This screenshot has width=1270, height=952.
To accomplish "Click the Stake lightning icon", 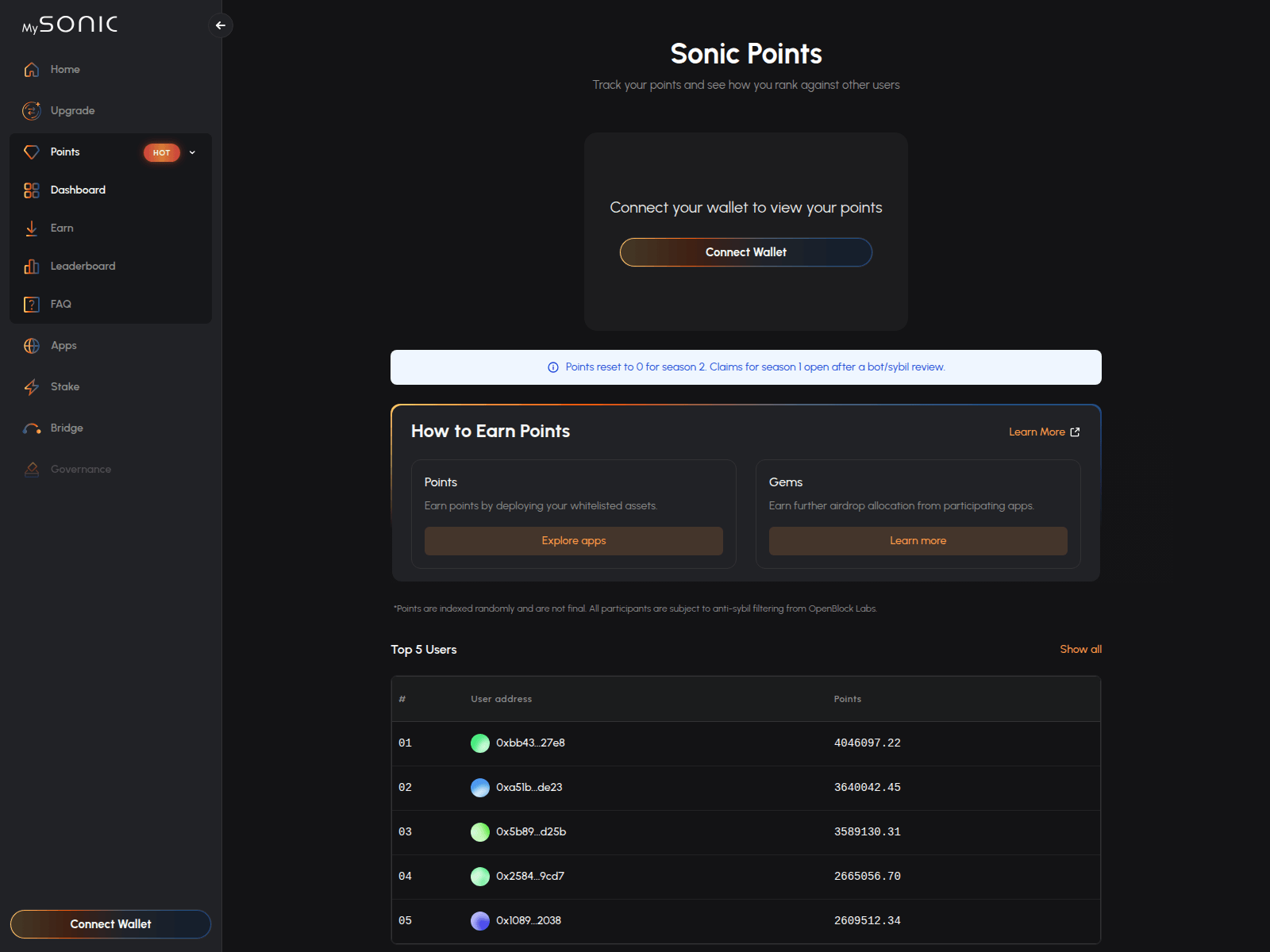I will tap(32, 387).
